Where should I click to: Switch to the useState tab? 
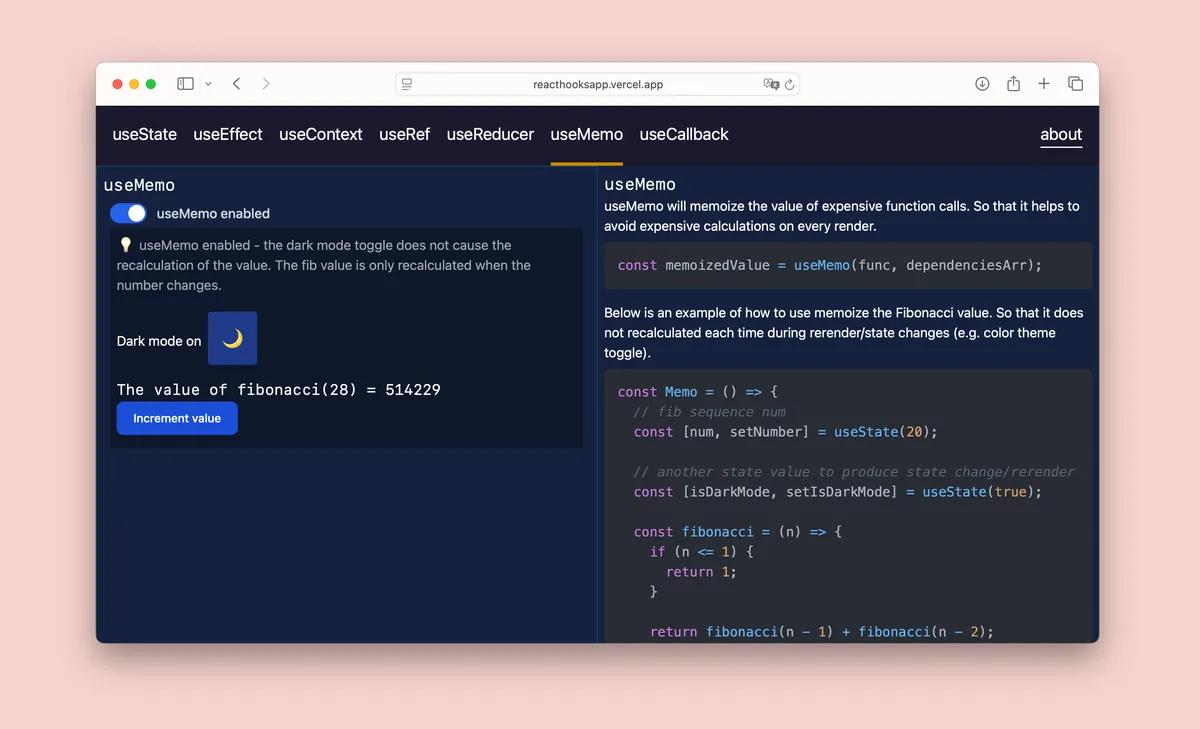point(144,134)
